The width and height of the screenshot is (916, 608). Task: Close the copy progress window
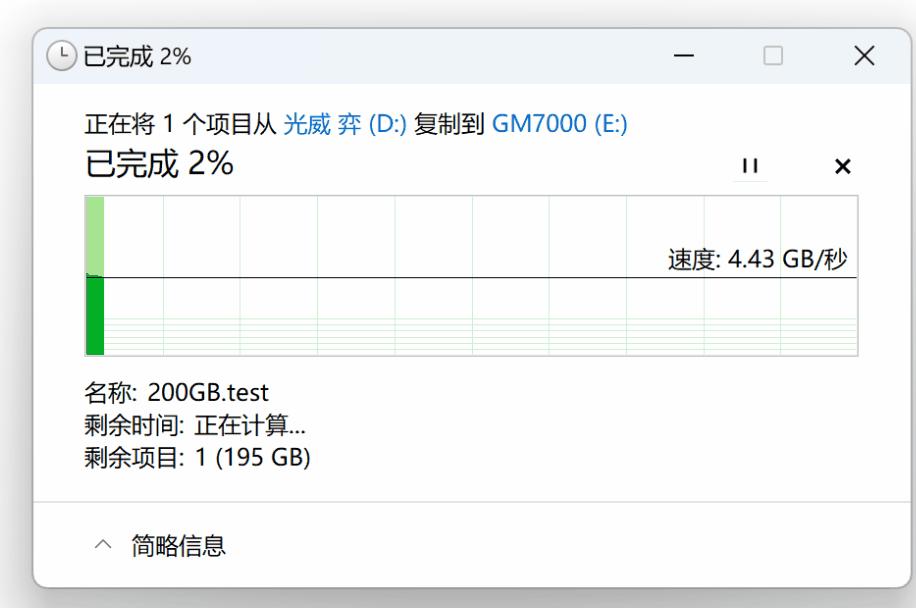click(x=864, y=57)
